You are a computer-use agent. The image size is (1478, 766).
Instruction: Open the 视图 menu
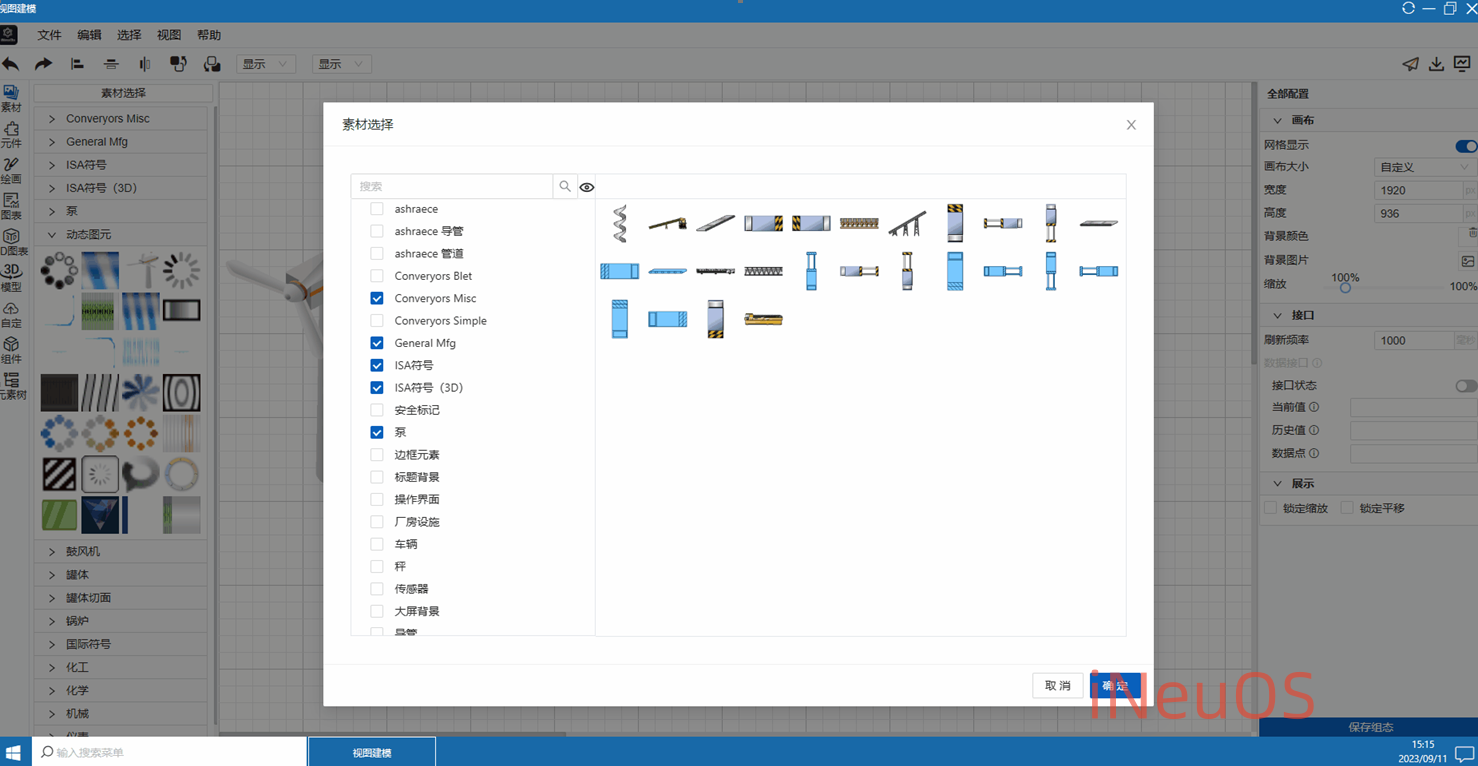tap(169, 35)
